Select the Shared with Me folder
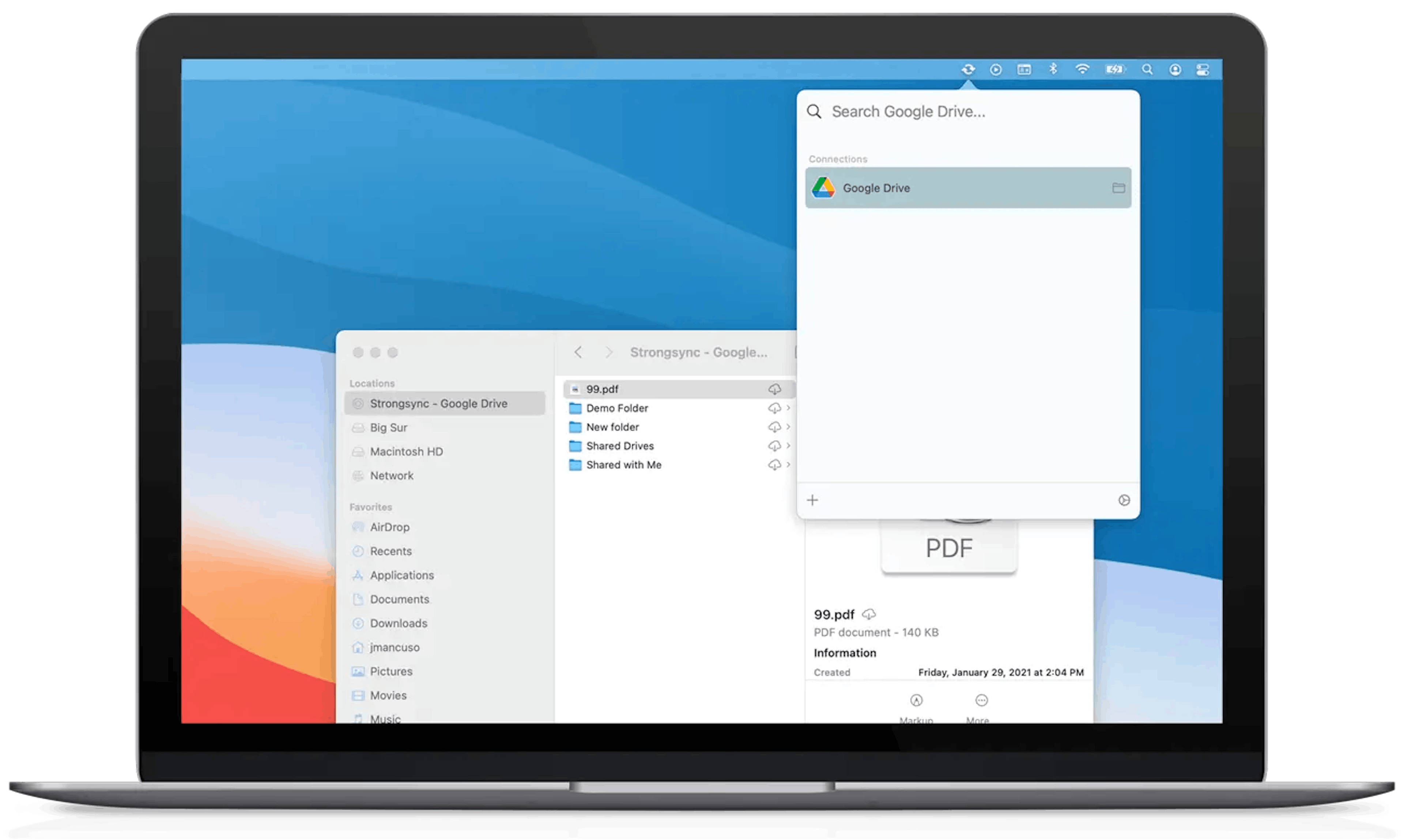 click(x=679, y=465)
